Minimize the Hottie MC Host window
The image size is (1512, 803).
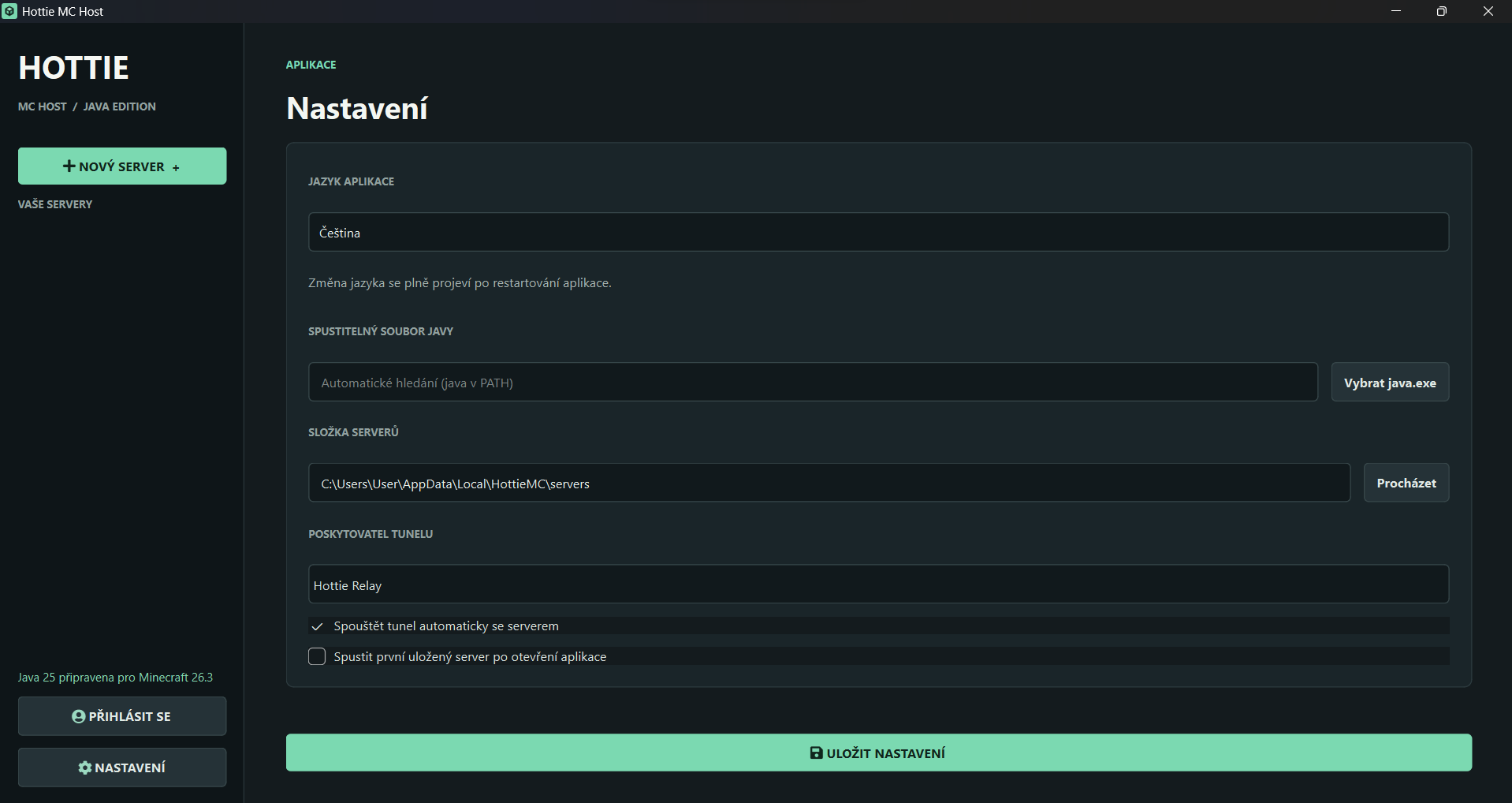(1396, 11)
